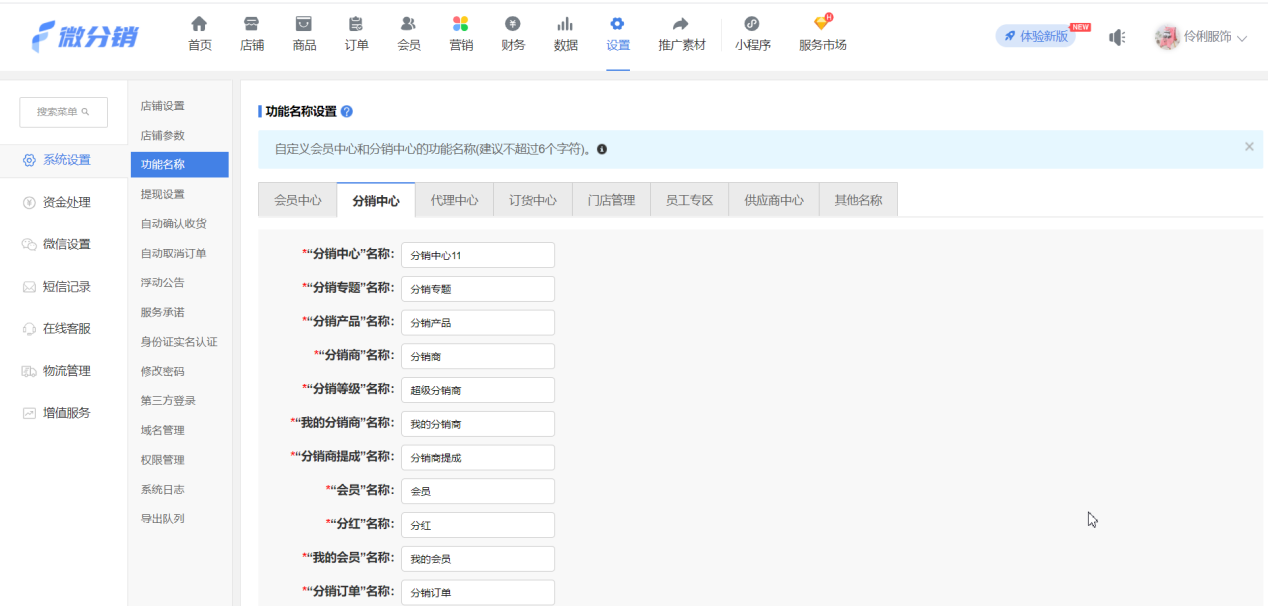This screenshot has width=1268, height=606.
Task: Open 微信设置 in left sidebar
Action: tap(66, 244)
